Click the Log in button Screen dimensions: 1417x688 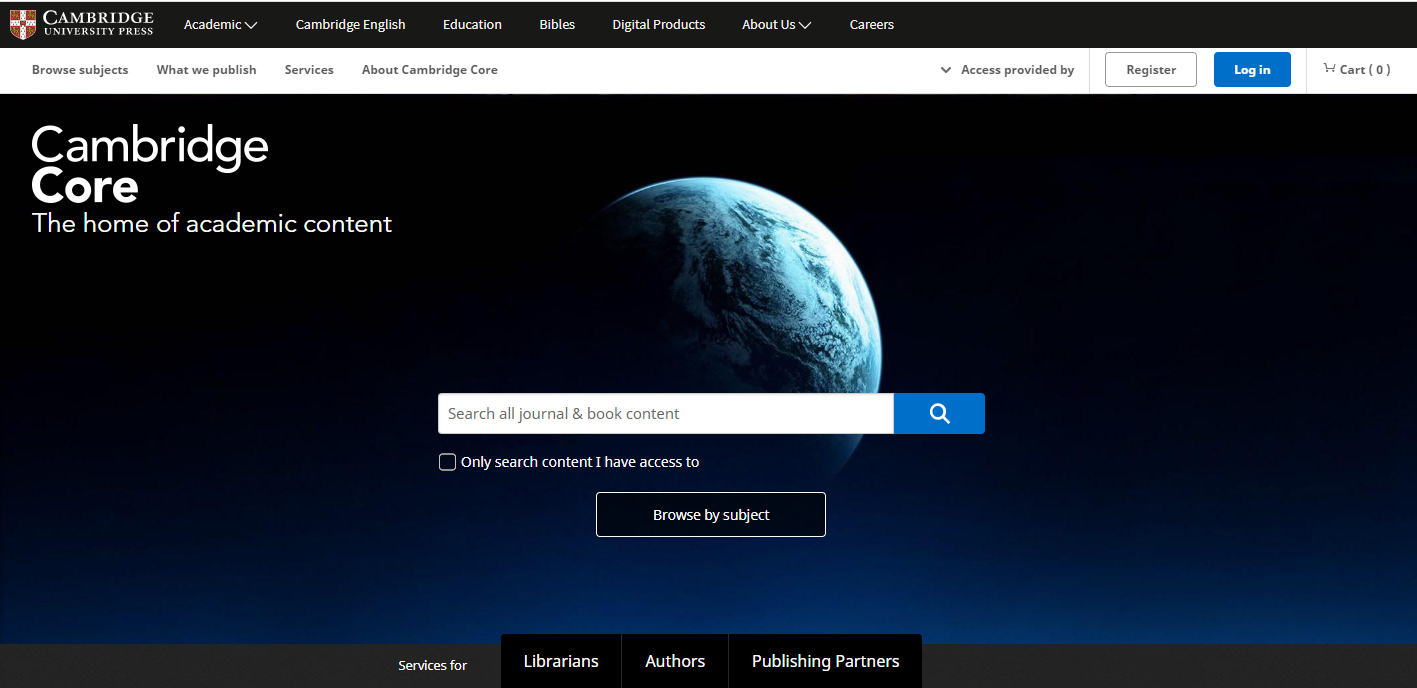pyautogui.click(x=1252, y=70)
